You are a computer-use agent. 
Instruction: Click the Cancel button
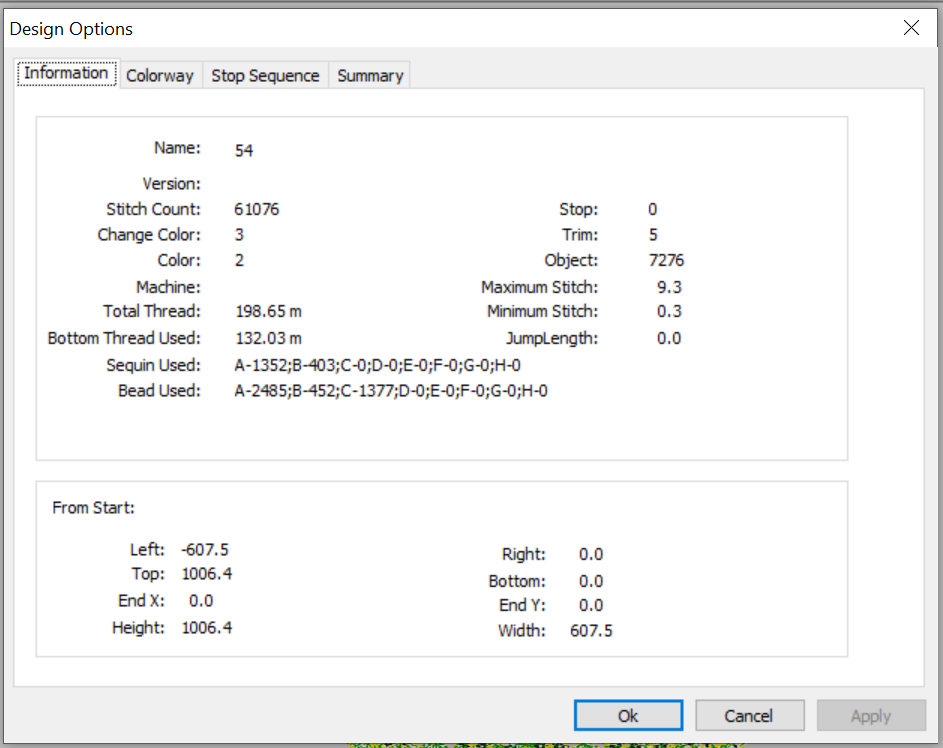point(749,716)
